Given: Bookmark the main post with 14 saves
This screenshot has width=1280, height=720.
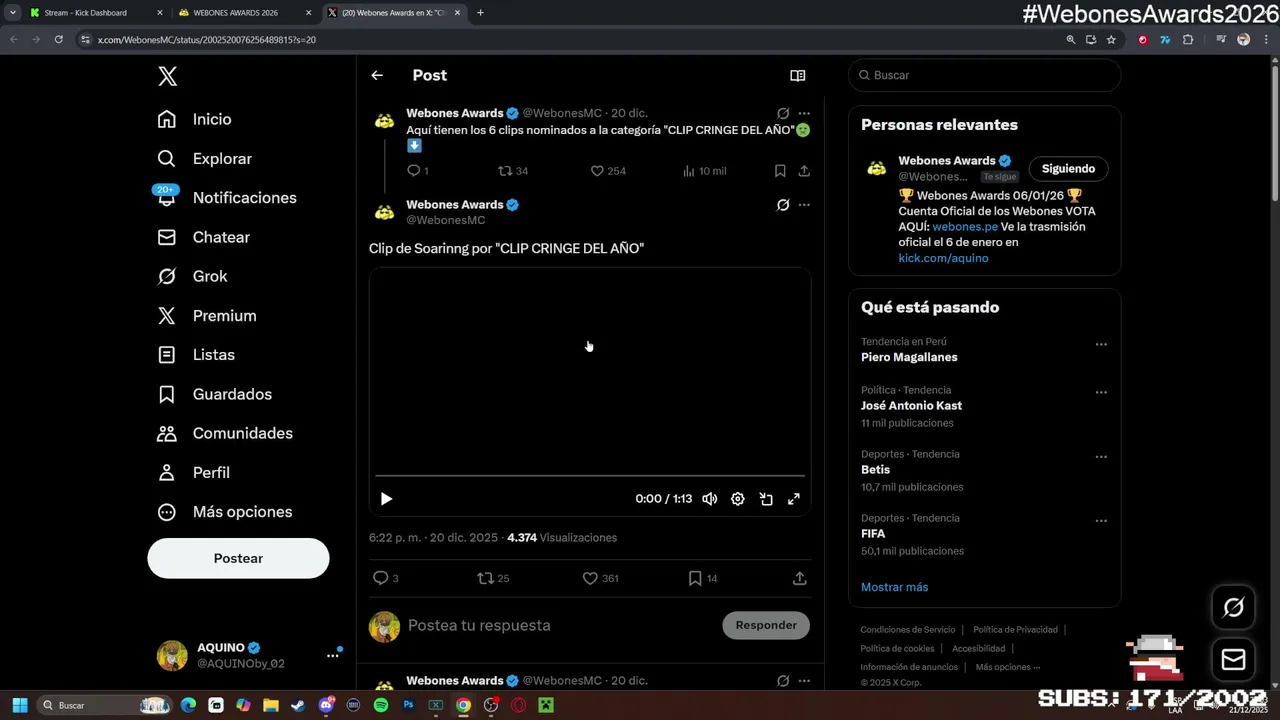Looking at the screenshot, I should pyautogui.click(x=695, y=578).
